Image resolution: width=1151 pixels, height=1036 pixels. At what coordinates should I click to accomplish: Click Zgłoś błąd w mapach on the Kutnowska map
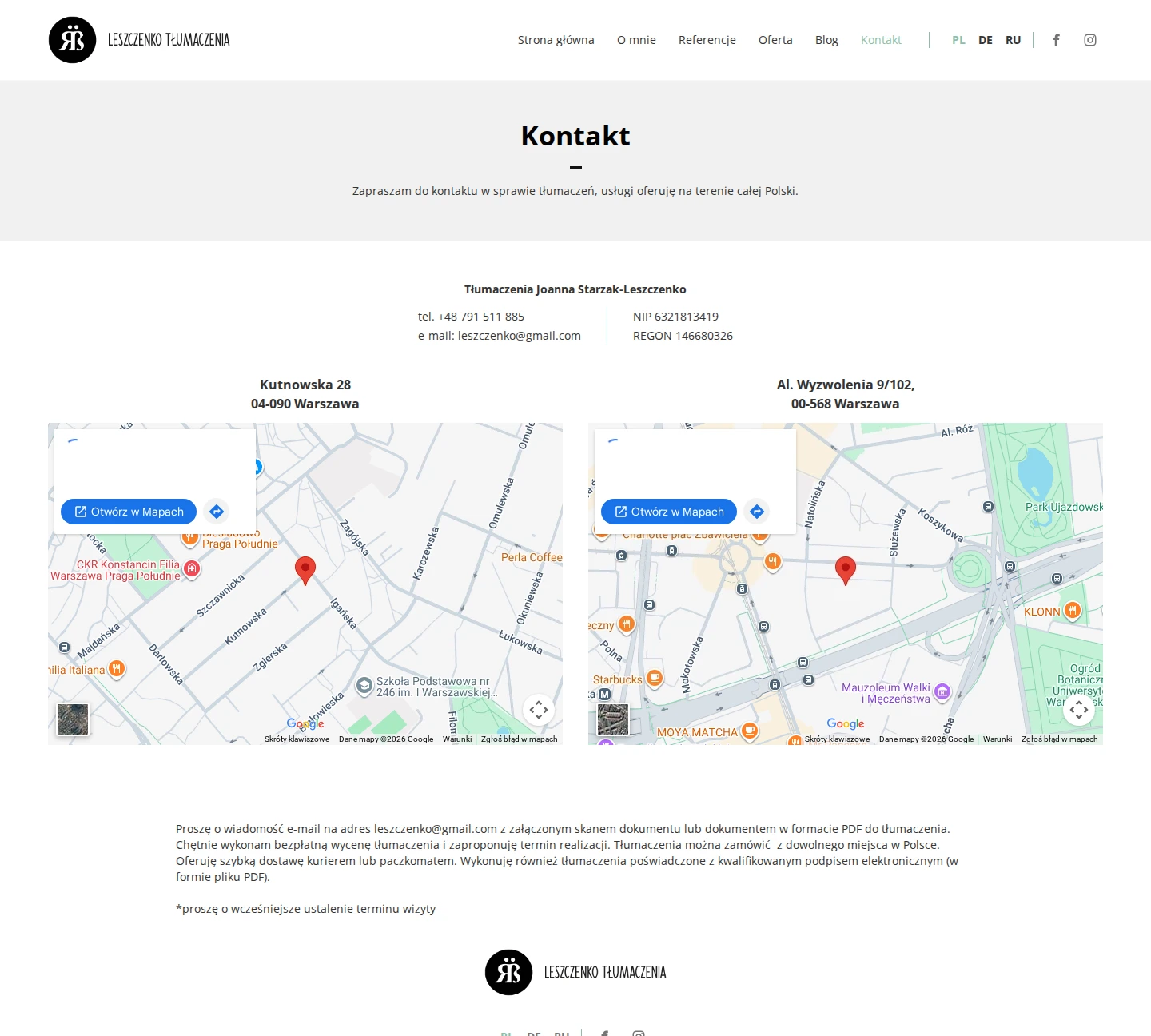coord(520,739)
